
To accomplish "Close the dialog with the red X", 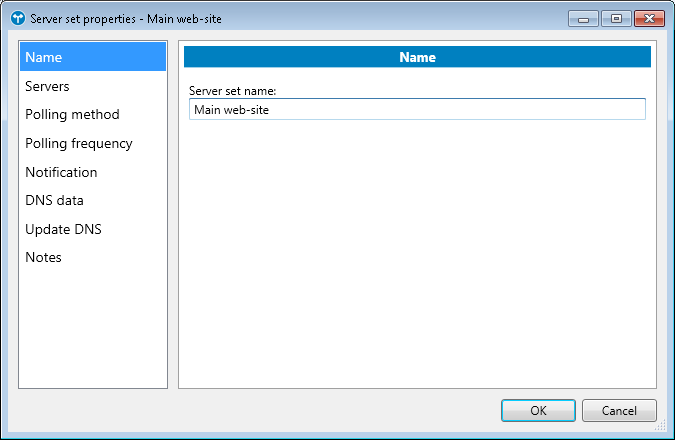I will point(649,18).
